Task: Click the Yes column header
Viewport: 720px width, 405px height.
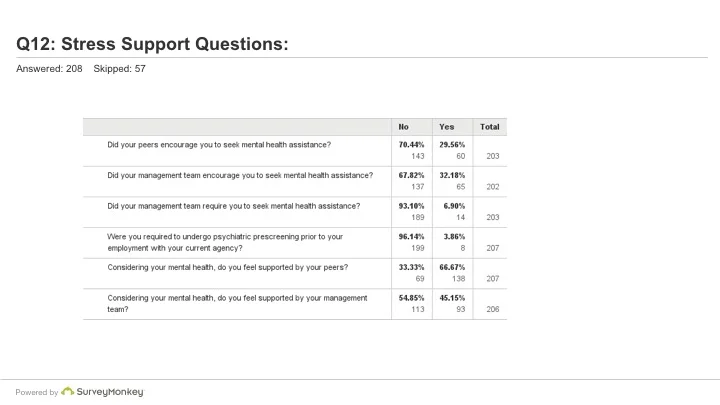Action: click(446, 127)
